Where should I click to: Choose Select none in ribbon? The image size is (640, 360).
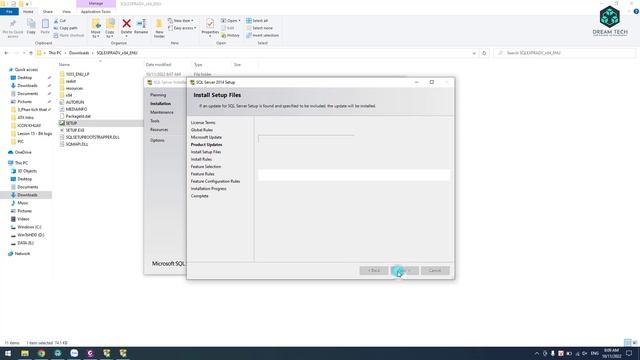259,28
